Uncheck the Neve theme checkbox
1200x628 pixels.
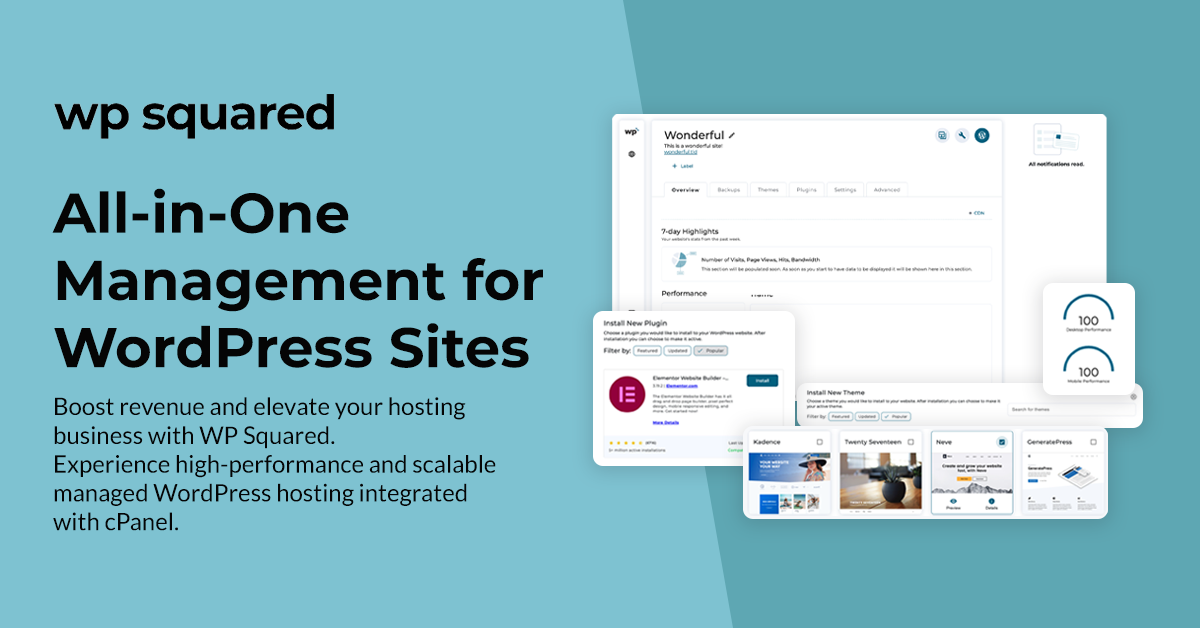pyautogui.click(x=1002, y=441)
